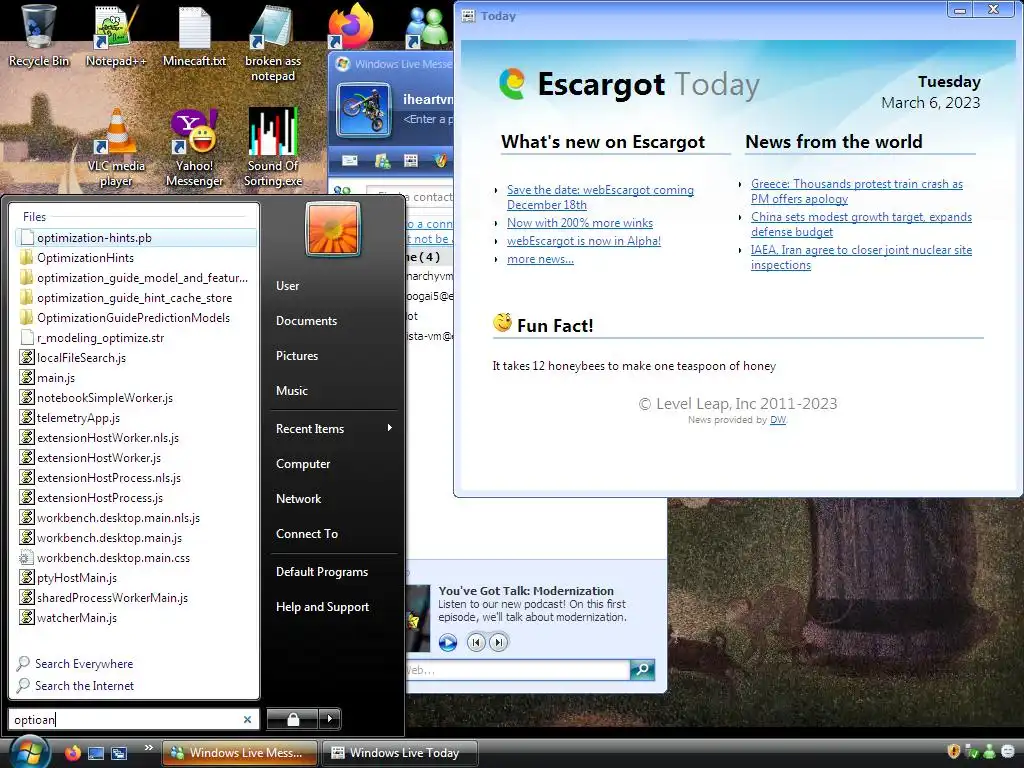Image resolution: width=1024 pixels, height=768 pixels.
Task: Open notebookSimpleWorker.js search result
Action: (136, 398)
